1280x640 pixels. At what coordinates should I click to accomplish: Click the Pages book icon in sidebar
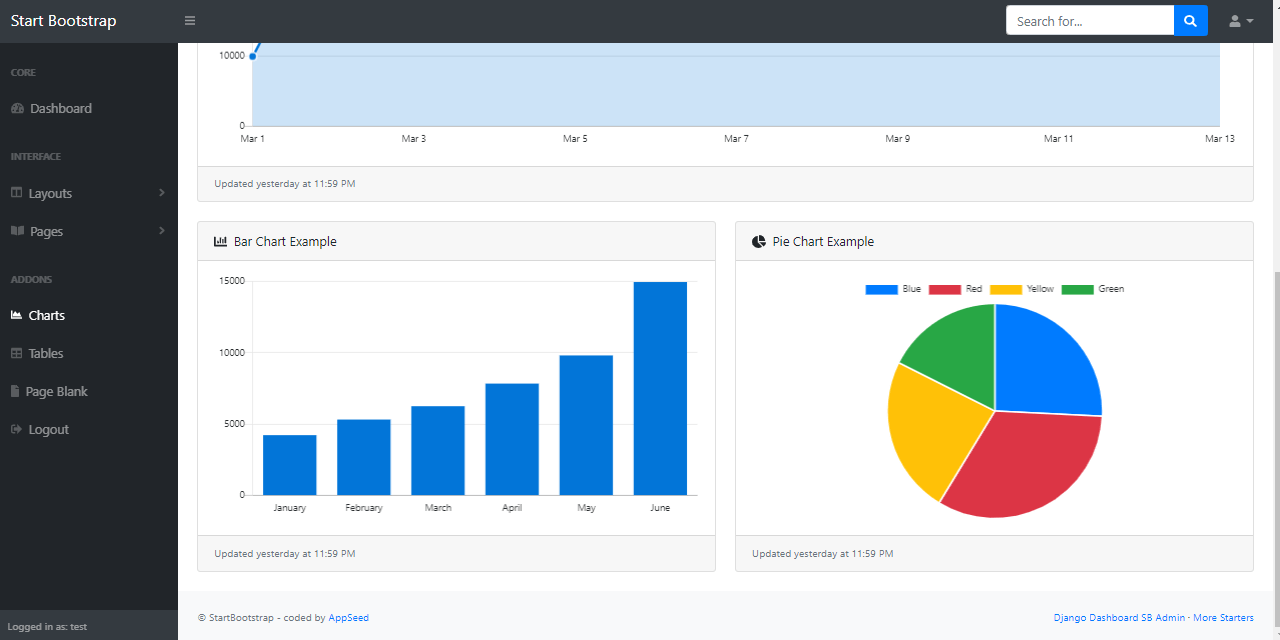pos(17,231)
